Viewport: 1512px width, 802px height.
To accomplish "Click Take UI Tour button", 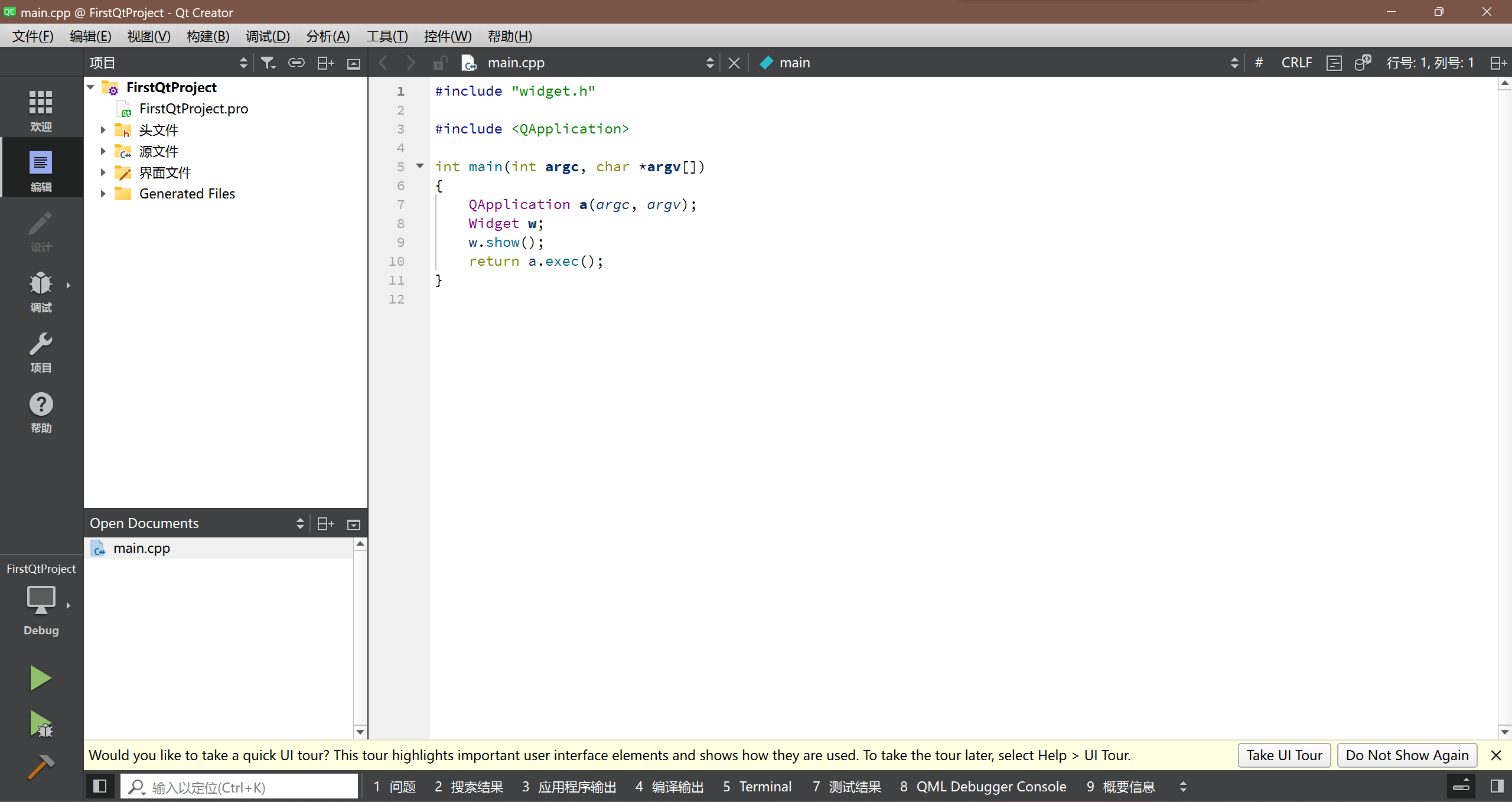I will [1284, 755].
